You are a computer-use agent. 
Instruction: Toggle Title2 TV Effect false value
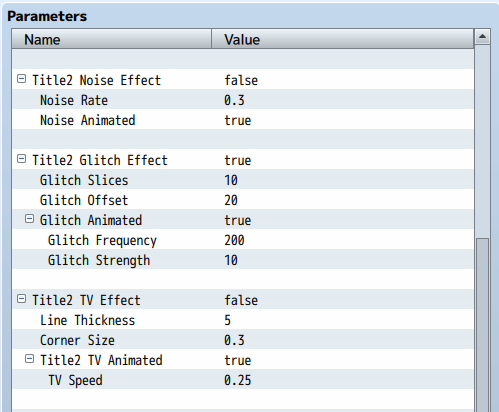(241, 300)
